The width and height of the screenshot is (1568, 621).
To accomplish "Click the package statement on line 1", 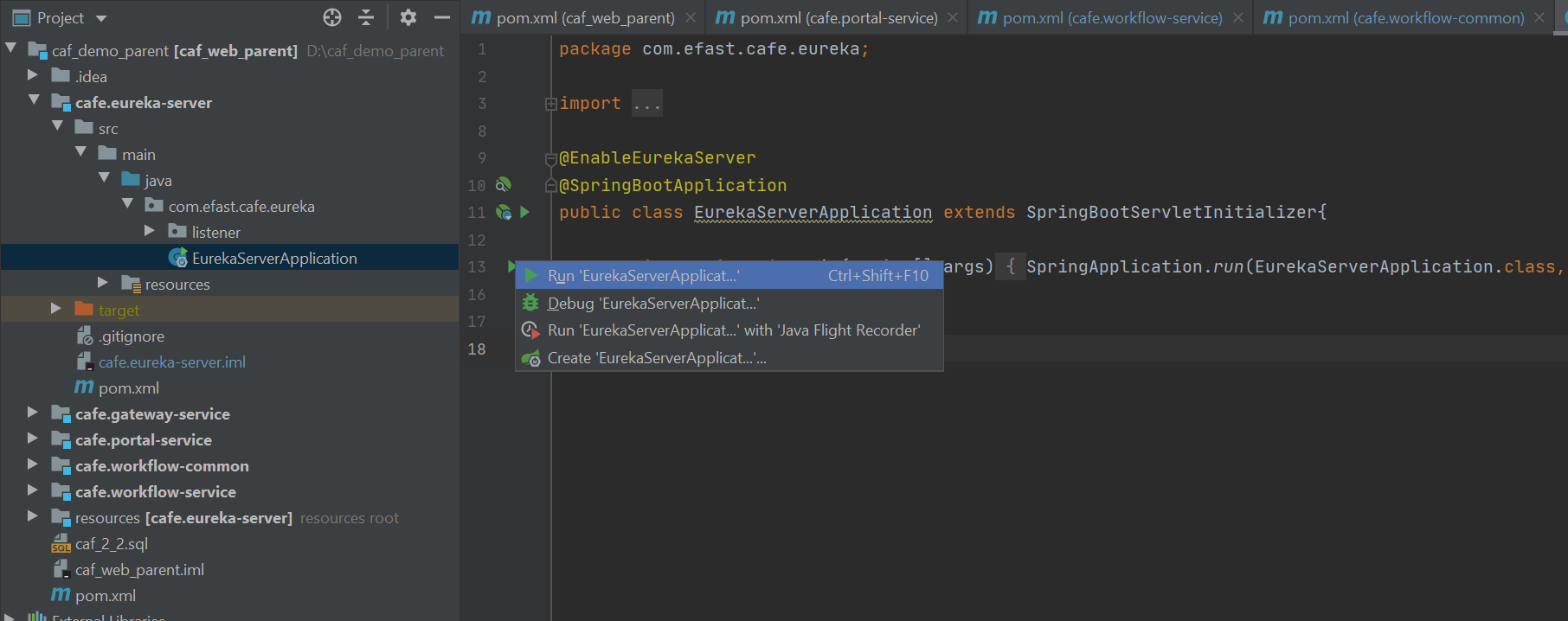I will click(x=714, y=49).
